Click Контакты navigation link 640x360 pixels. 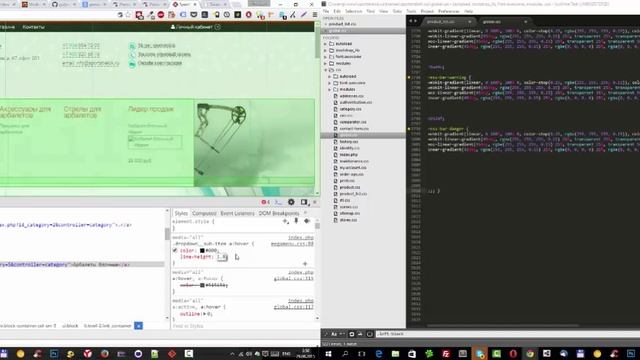[x=33, y=27]
